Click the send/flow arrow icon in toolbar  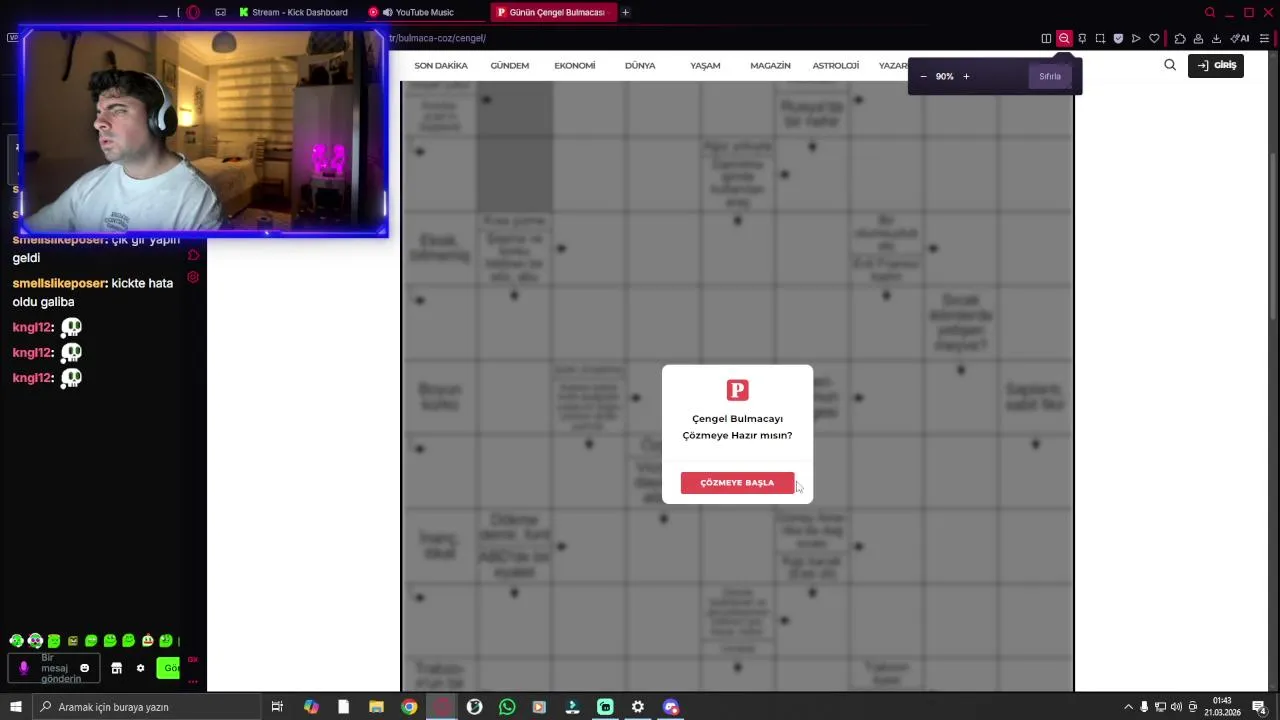[1136, 38]
